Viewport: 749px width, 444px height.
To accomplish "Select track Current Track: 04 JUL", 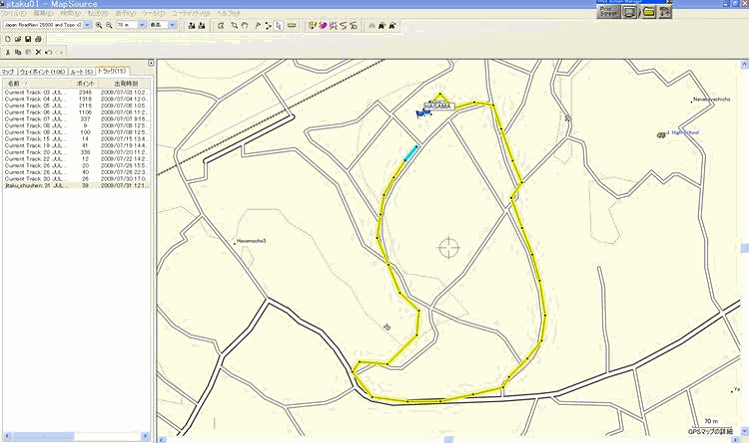I will click(76, 99).
